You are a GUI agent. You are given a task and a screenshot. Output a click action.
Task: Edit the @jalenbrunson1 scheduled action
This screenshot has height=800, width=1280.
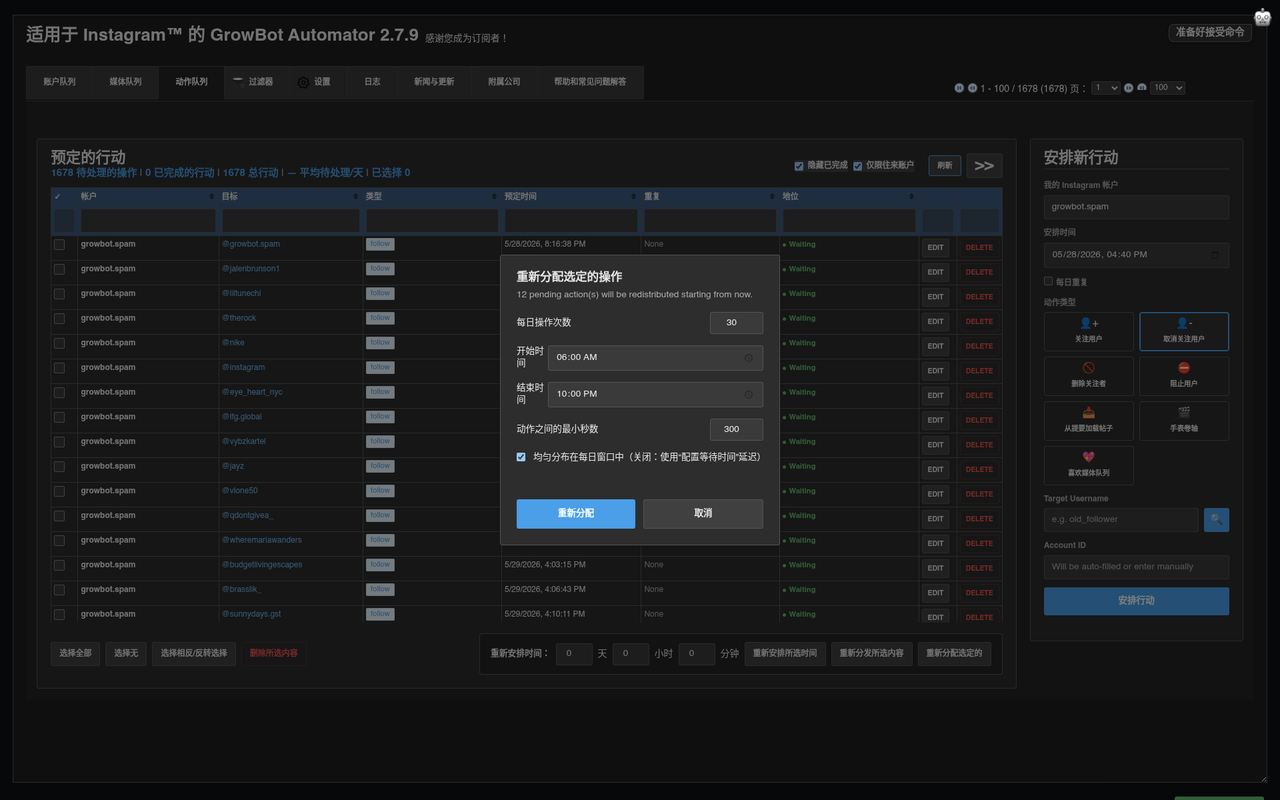pyautogui.click(x=935, y=272)
